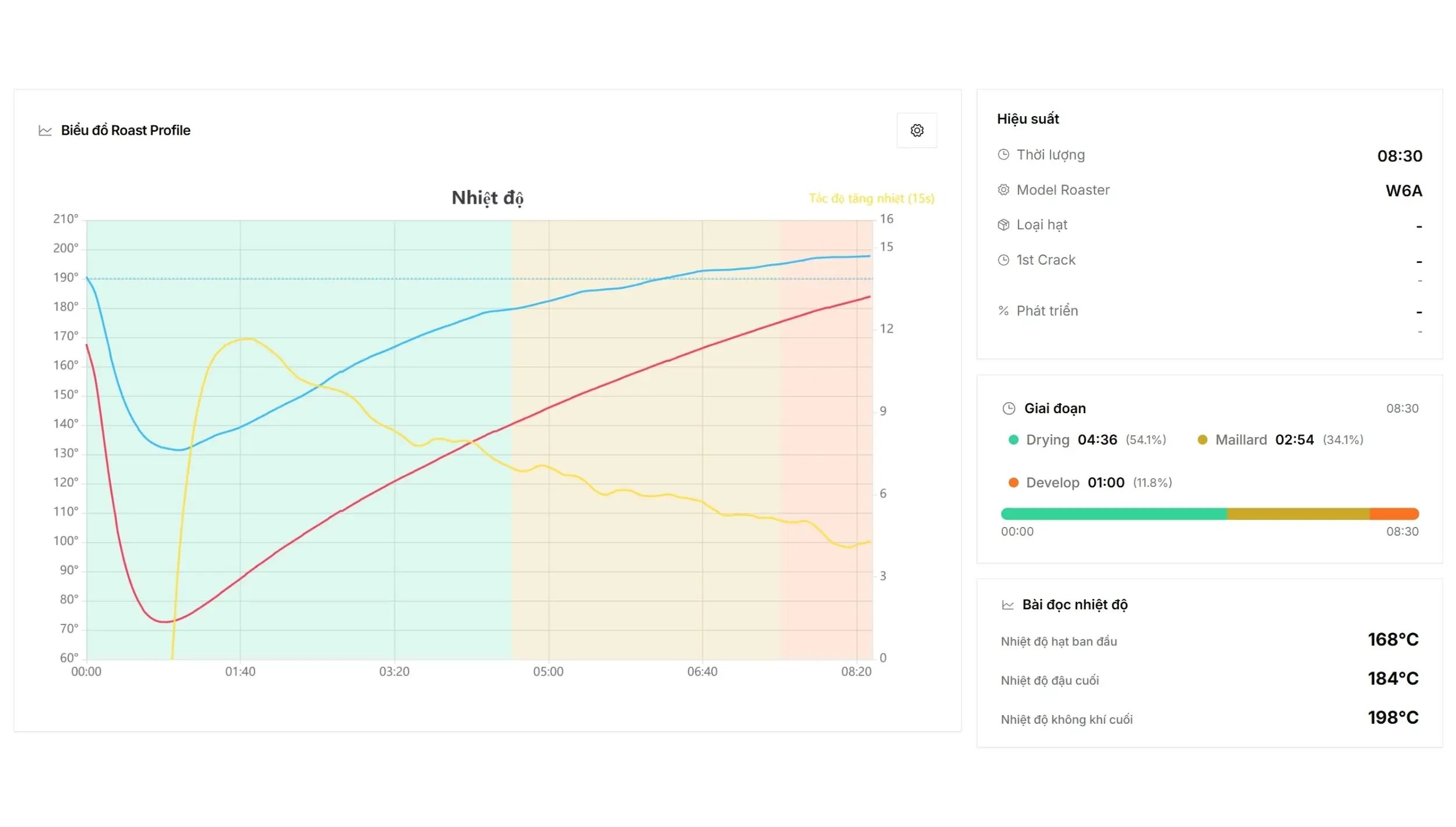Click the 198°C final air temperature
The image size is (1456, 827).
click(1393, 718)
